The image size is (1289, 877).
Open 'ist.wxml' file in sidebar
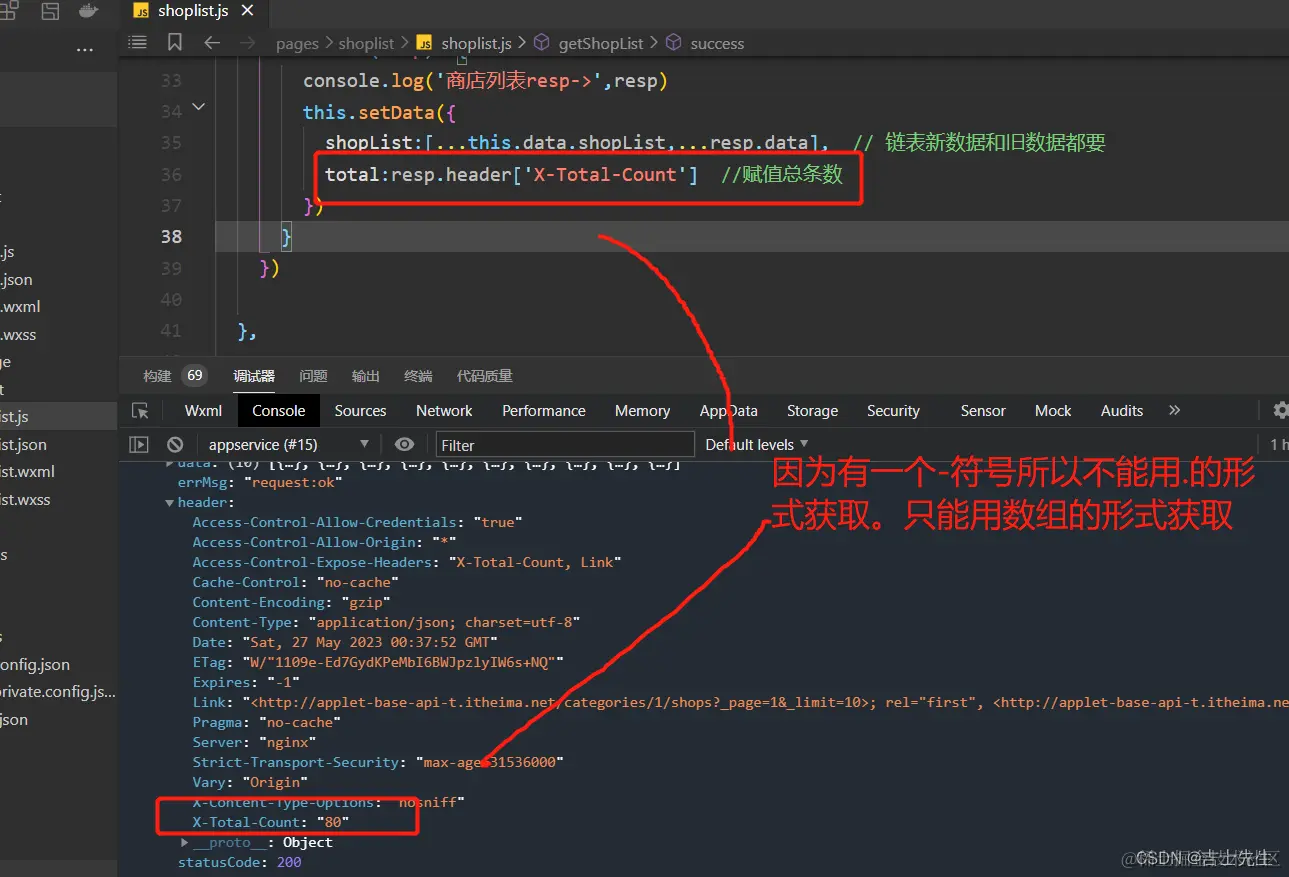pyautogui.click(x=28, y=472)
